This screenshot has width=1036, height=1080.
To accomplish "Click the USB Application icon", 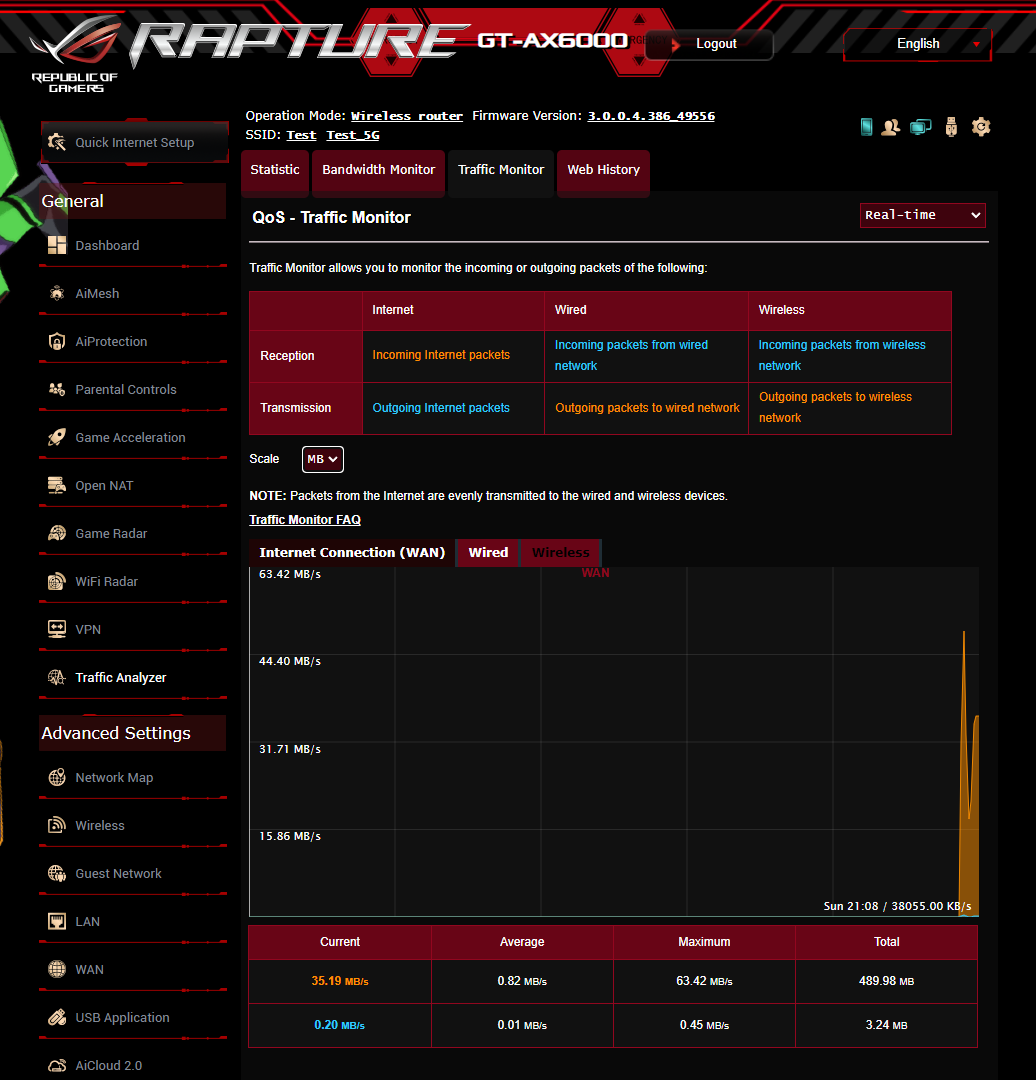I will [57, 1017].
